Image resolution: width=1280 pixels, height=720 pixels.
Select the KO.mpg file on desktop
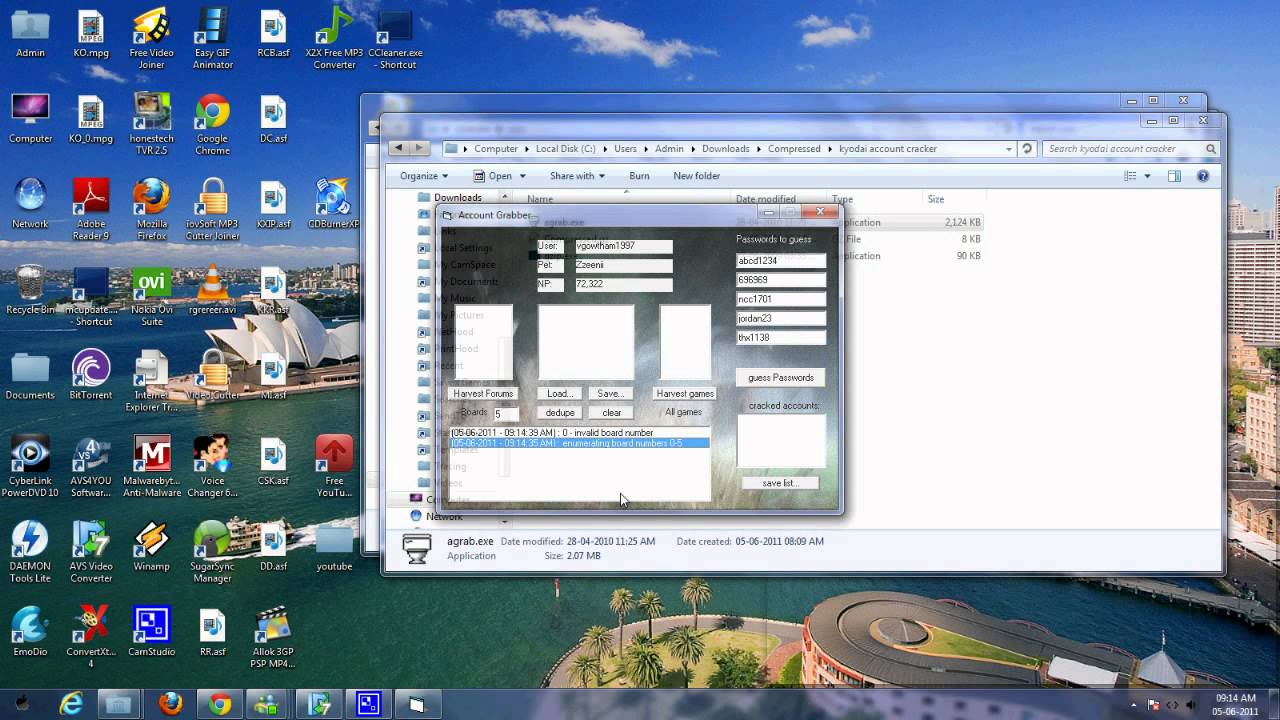tap(91, 33)
